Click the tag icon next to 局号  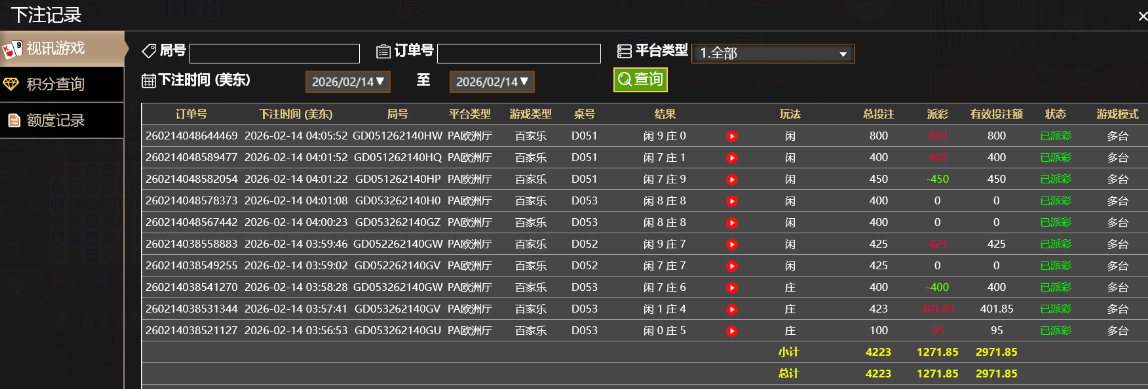tap(149, 51)
